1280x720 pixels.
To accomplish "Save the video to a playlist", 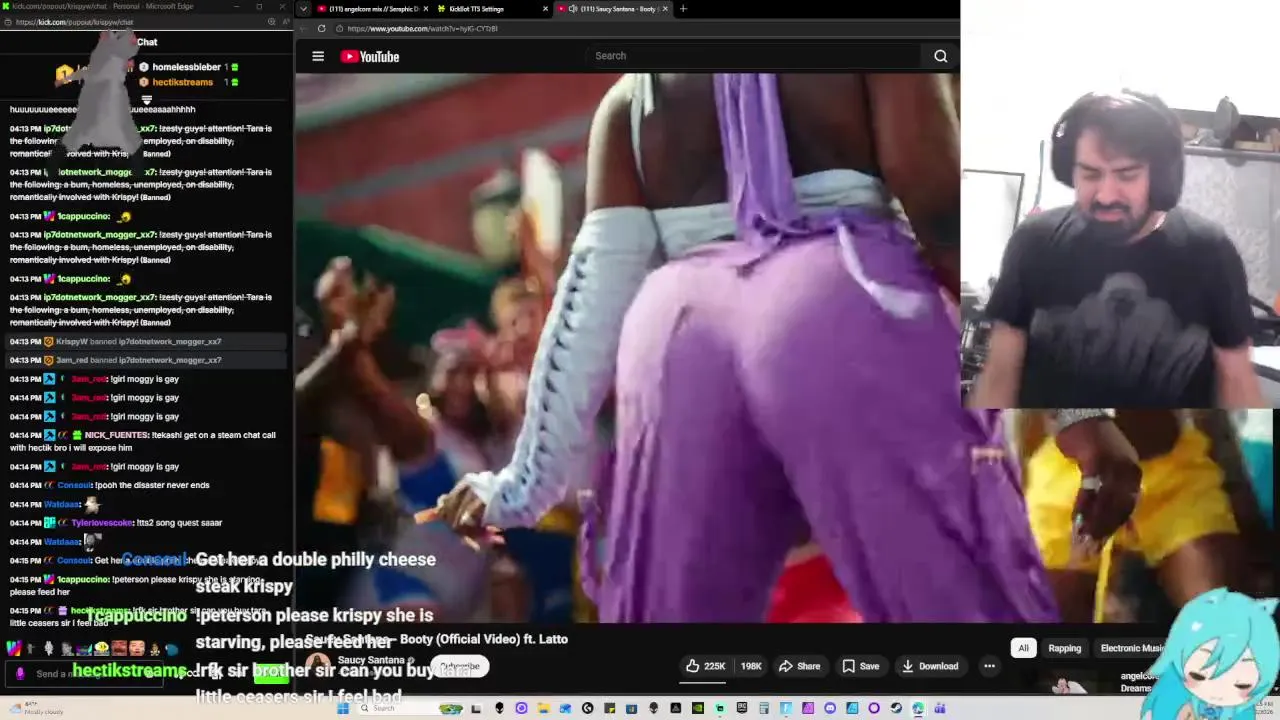I will click(860, 666).
